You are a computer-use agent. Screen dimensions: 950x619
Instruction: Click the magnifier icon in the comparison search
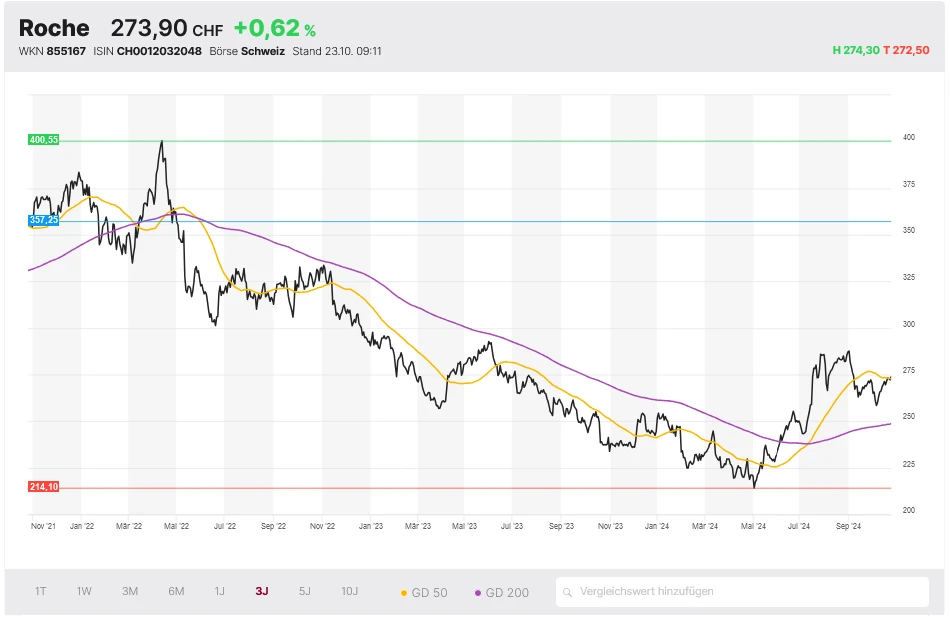568,592
